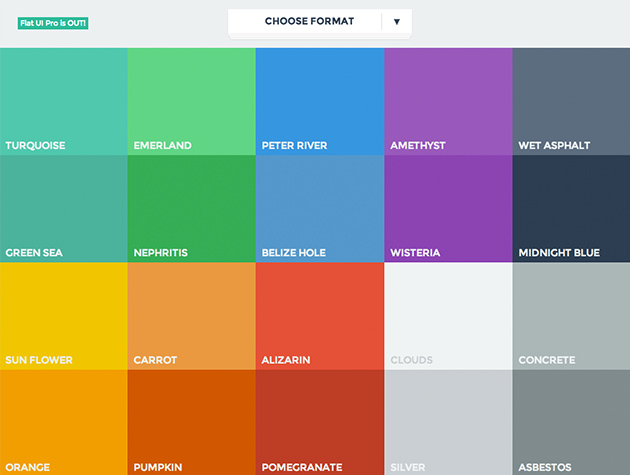
Task: Pick the Turquoise color swatch
Action: pyautogui.click(x=64, y=102)
